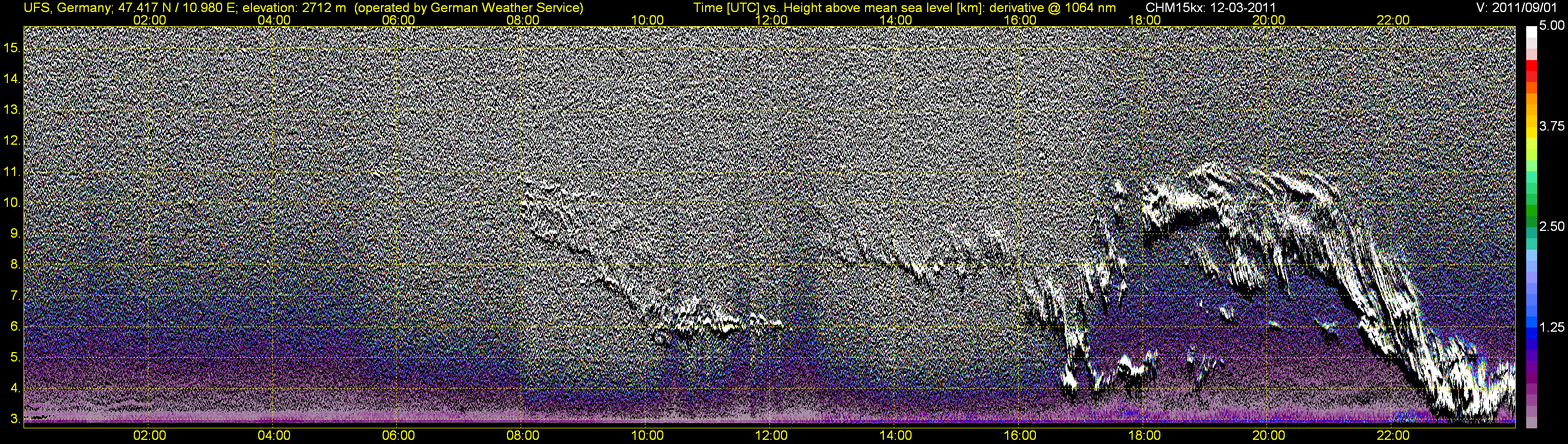Image resolution: width=1568 pixels, height=444 pixels.
Task: Click the '2.50' color scale value
Action: (x=1552, y=227)
